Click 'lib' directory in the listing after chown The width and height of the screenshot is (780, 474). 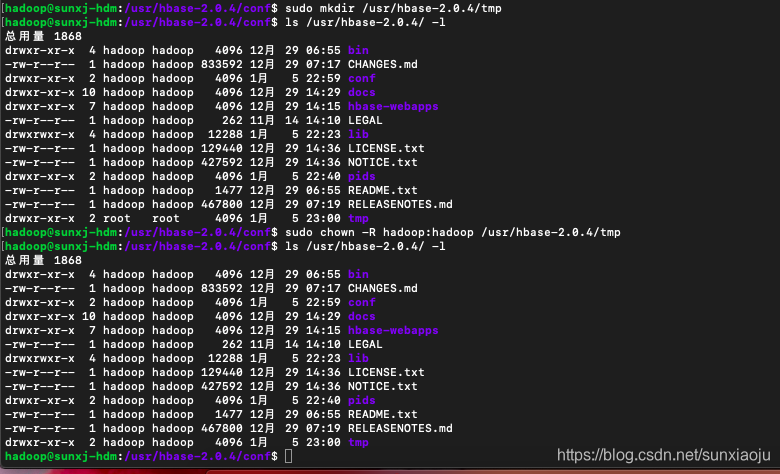[x=358, y=358]
